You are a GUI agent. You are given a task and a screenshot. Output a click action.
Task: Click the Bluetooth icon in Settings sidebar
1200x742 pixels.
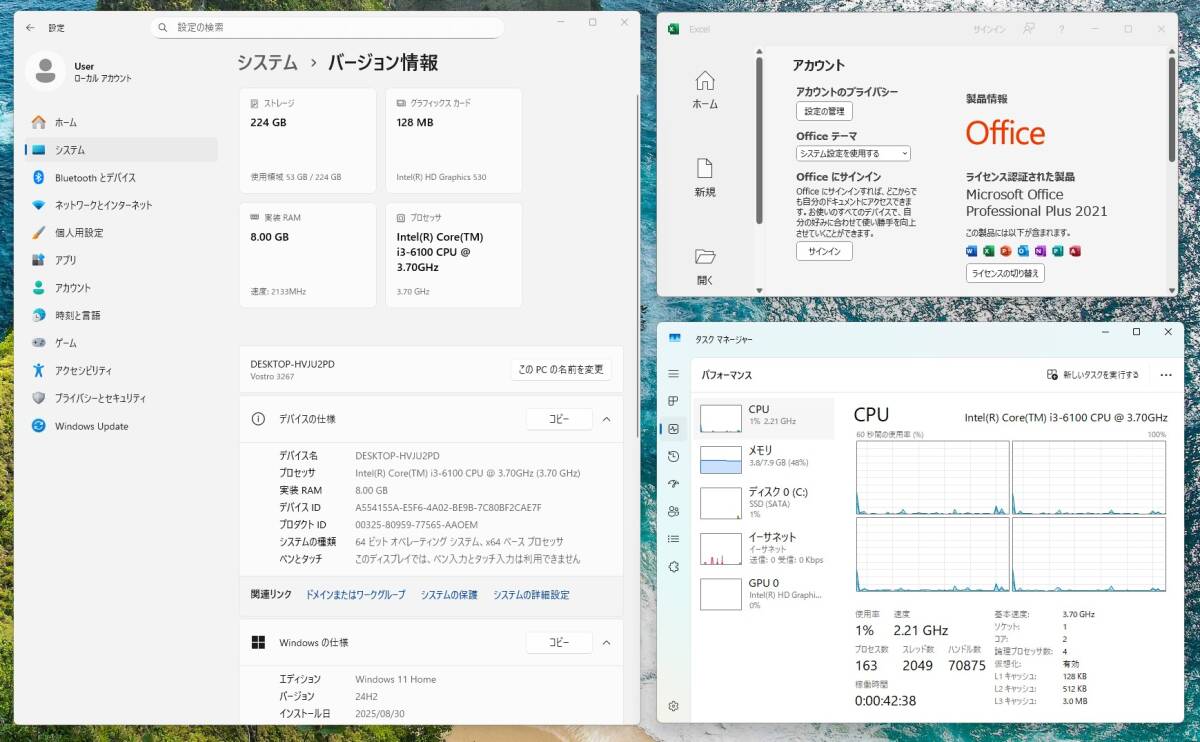(x=38, y=177)
